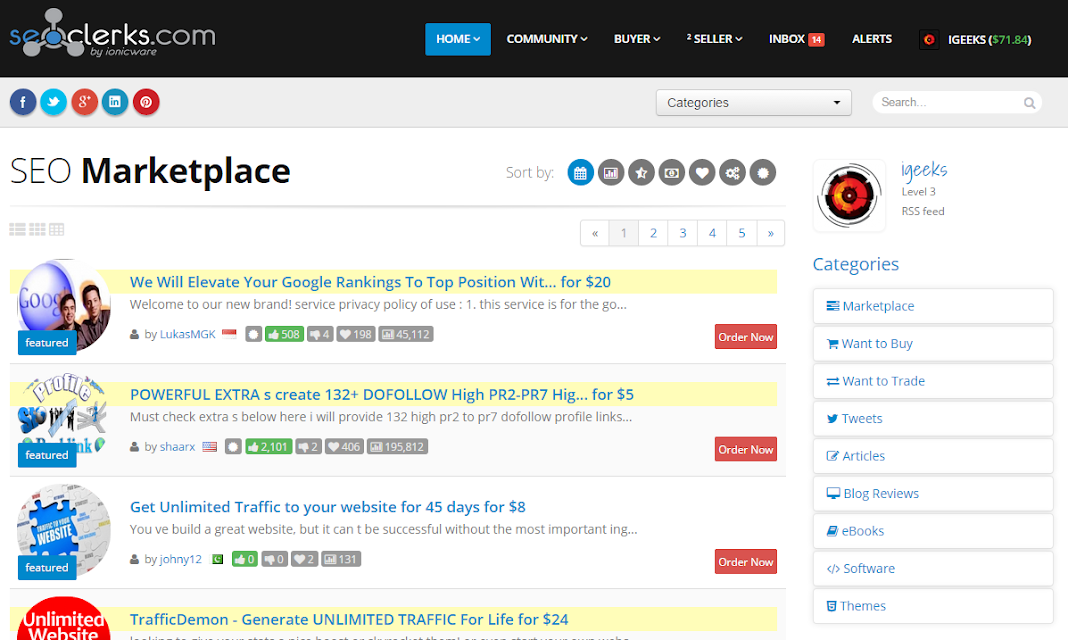The height and width of the screenshot is (640, 1068).
Task: Select Blog Reviews category
Action: pos(933,494)
